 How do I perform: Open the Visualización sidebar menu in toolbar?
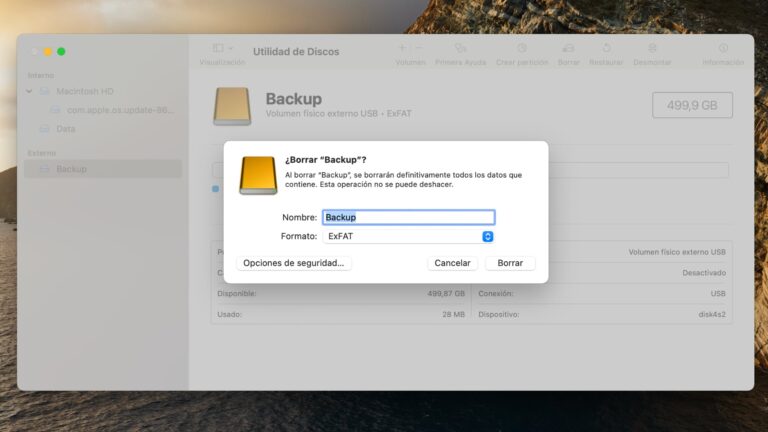pos(222,48)
